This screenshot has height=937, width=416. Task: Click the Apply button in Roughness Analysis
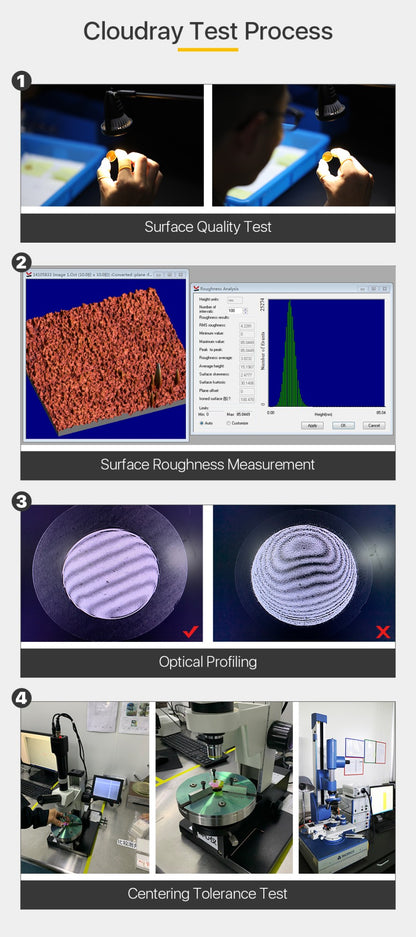[312, 425]
